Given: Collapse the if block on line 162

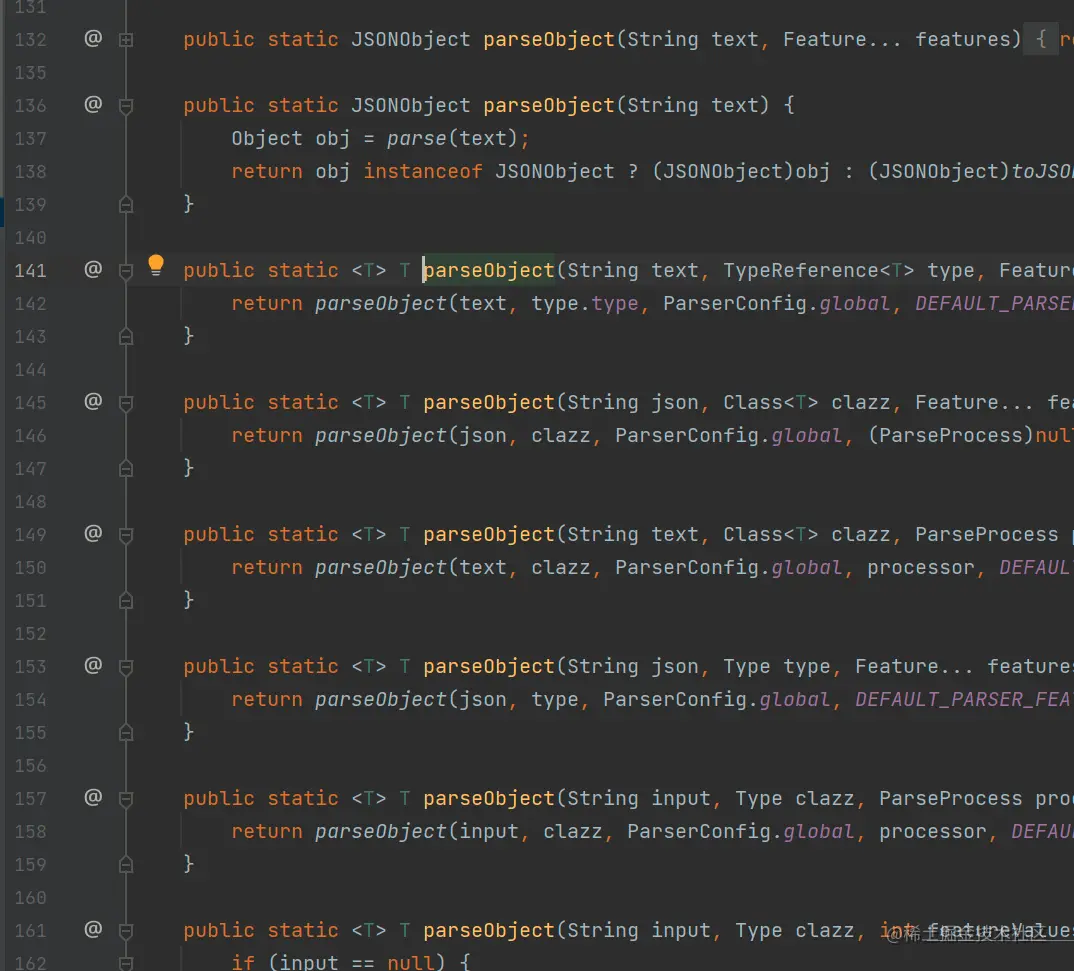Looking at the screenshot, I should click(126, 963).
